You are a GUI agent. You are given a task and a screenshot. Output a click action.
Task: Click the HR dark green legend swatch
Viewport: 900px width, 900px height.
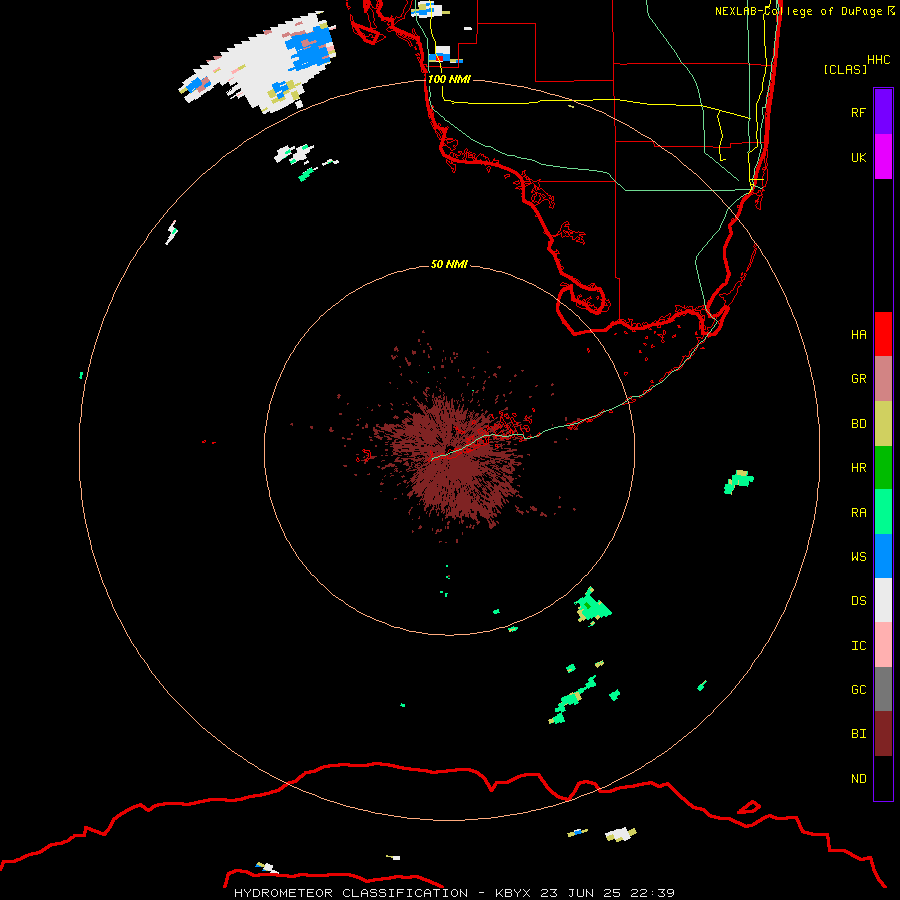click(883, 468)
